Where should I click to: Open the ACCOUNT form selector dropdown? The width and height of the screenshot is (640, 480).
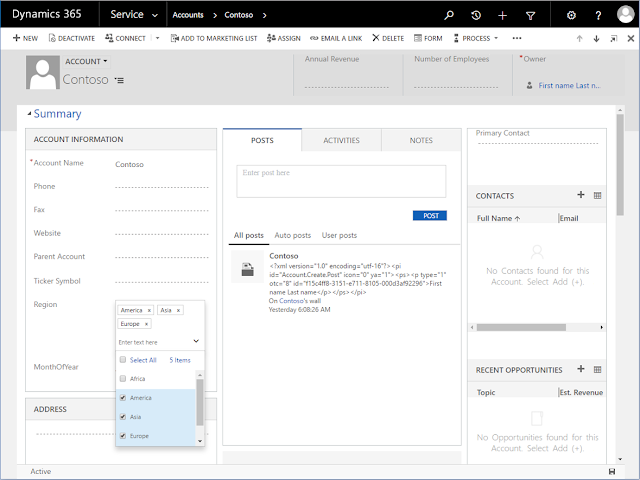[x=86, y=61]
